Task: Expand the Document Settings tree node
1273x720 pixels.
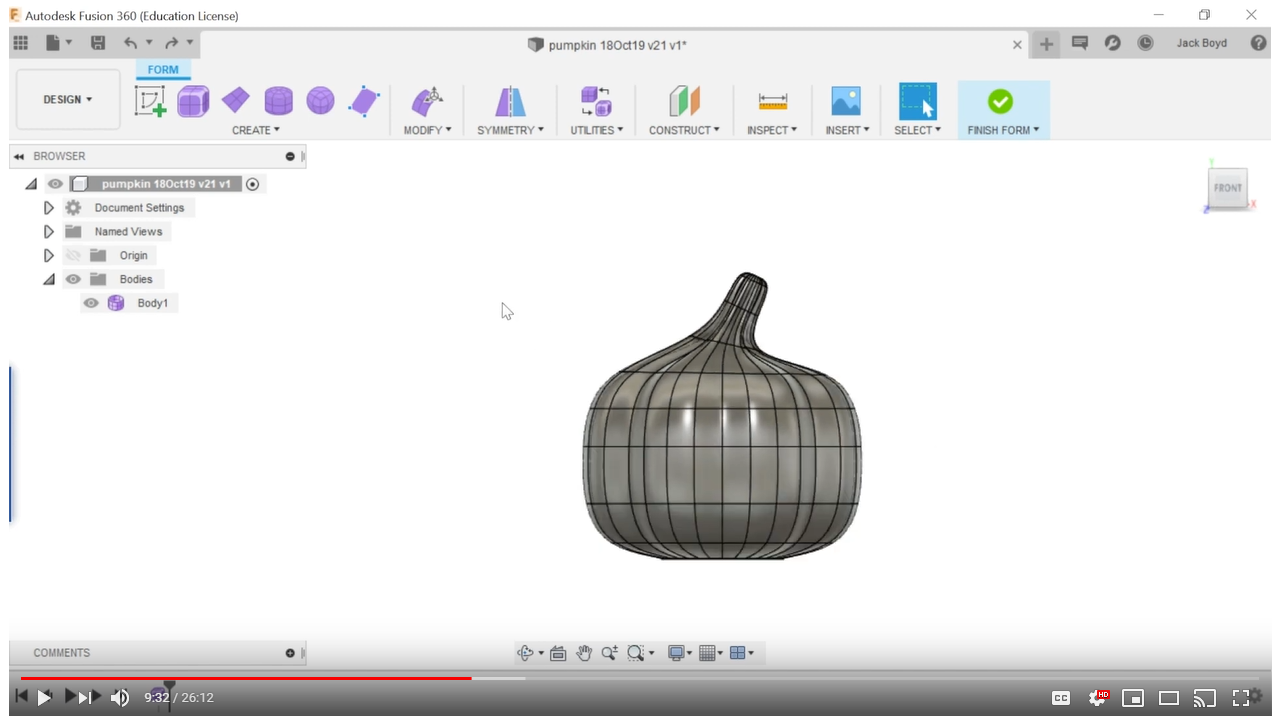Action: pos(48,208)
